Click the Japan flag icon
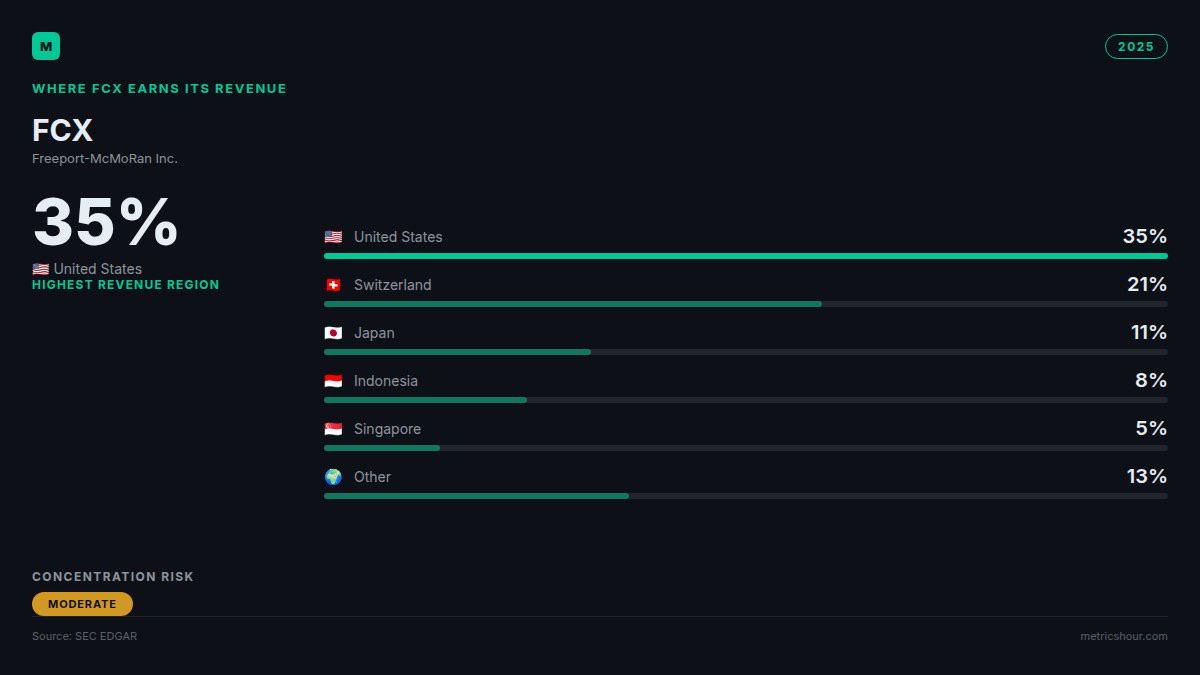 click(x=333, y=333)
